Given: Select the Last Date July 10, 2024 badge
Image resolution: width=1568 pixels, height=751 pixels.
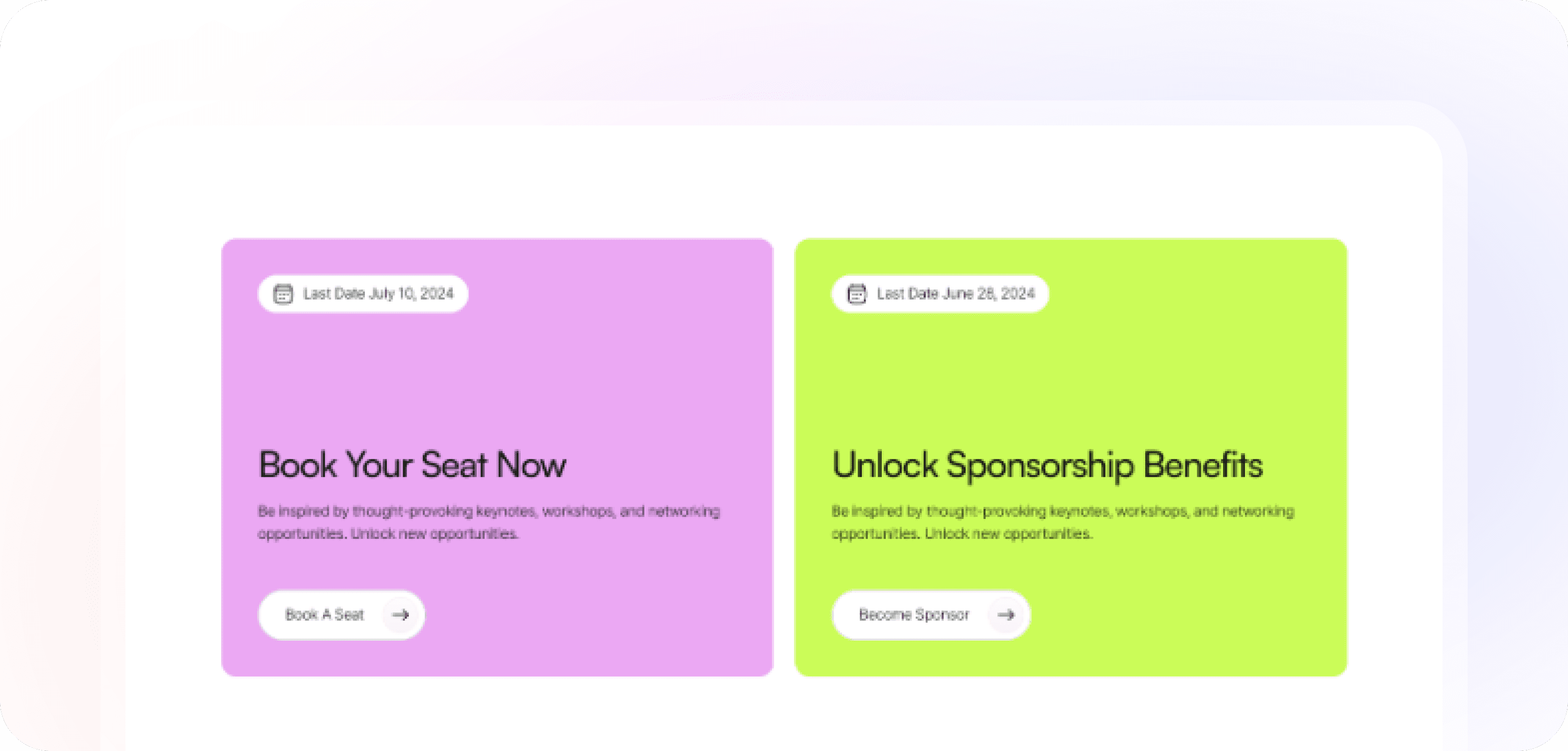Looking at the screenshot, I should pyautogui.click(x=363, y=294).
